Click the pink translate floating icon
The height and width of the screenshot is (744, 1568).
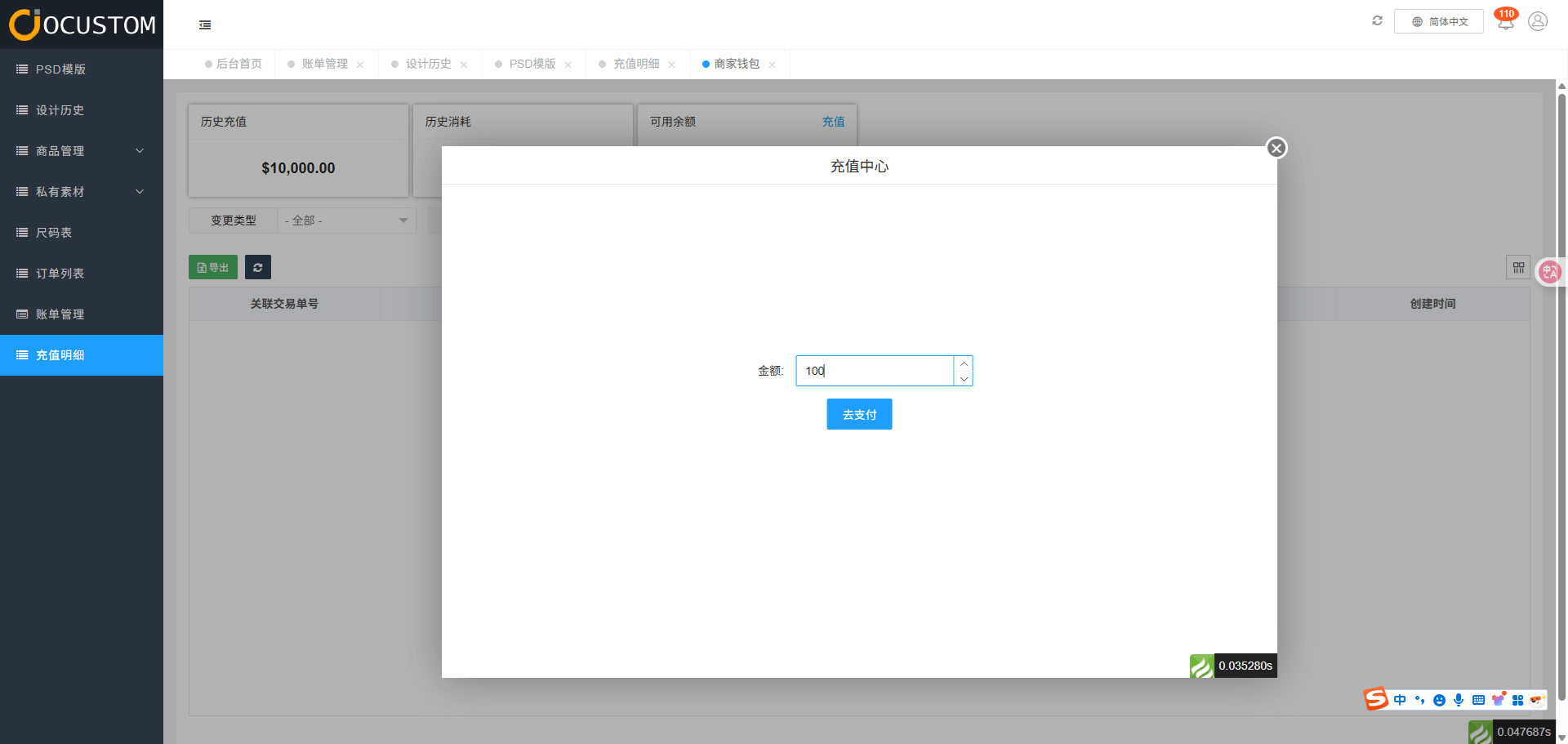click(1549, 272)
